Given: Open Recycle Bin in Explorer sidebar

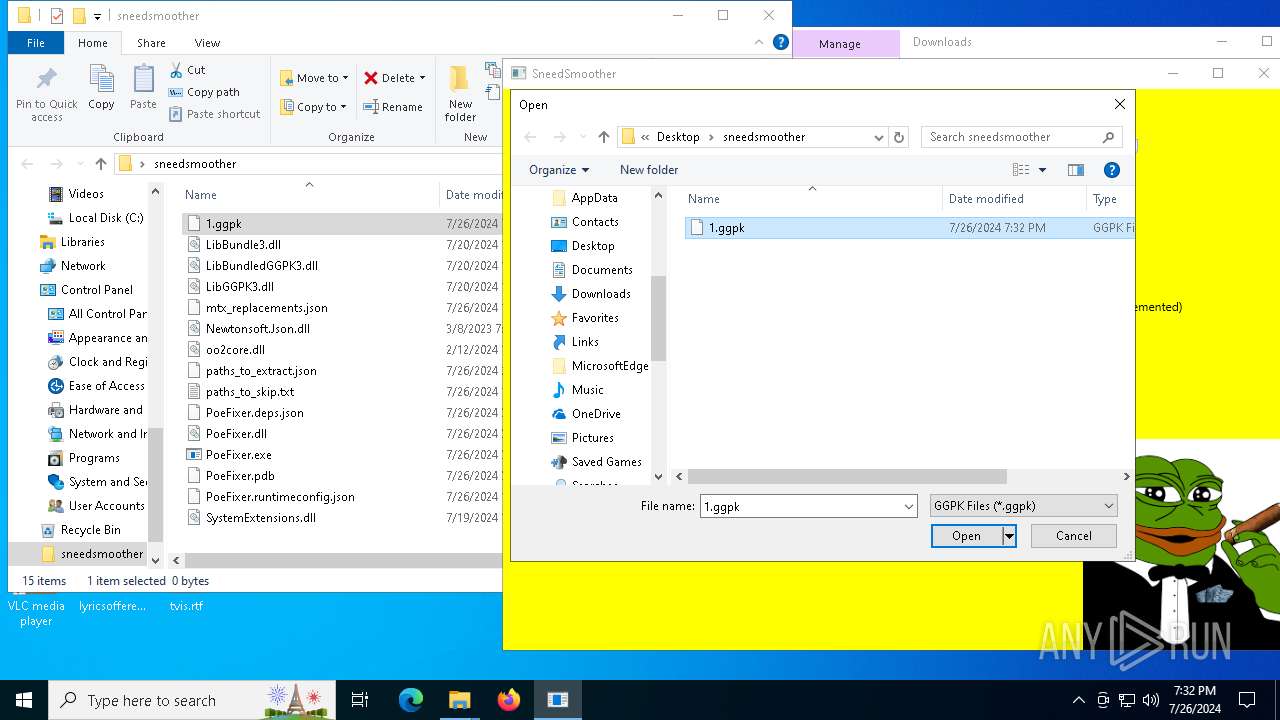Looking at the screenshot, I should tap(90, 530).
